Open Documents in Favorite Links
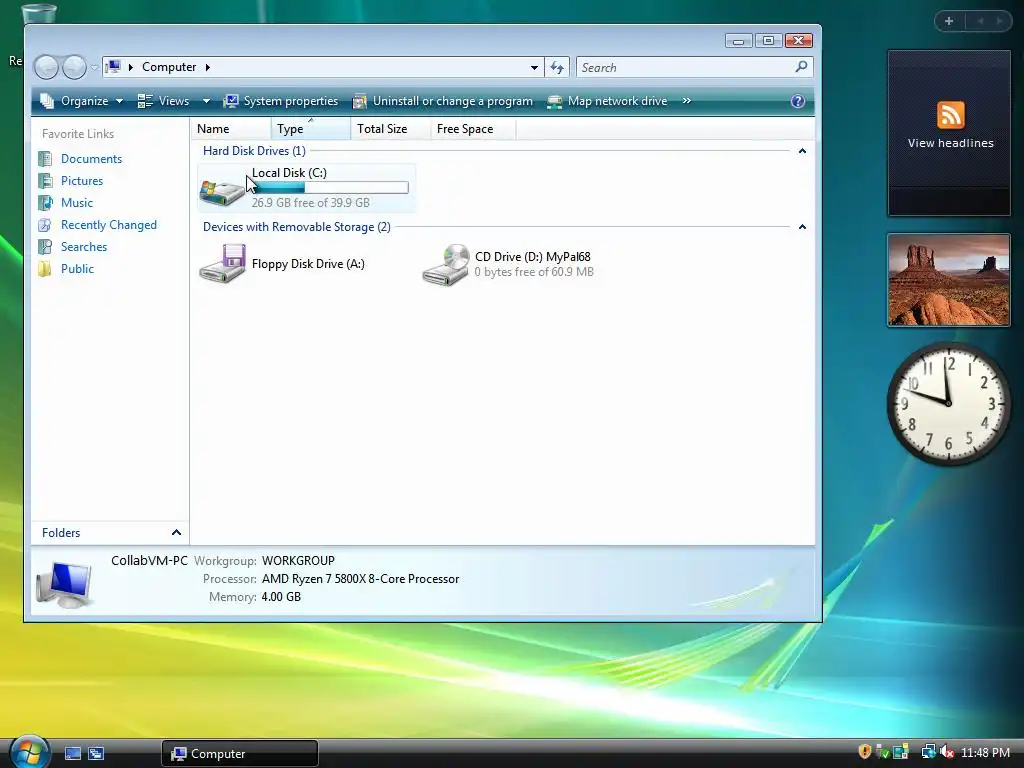Viewport: 1024px width, 768px height. pyautogui.click(x=91, y=159)
